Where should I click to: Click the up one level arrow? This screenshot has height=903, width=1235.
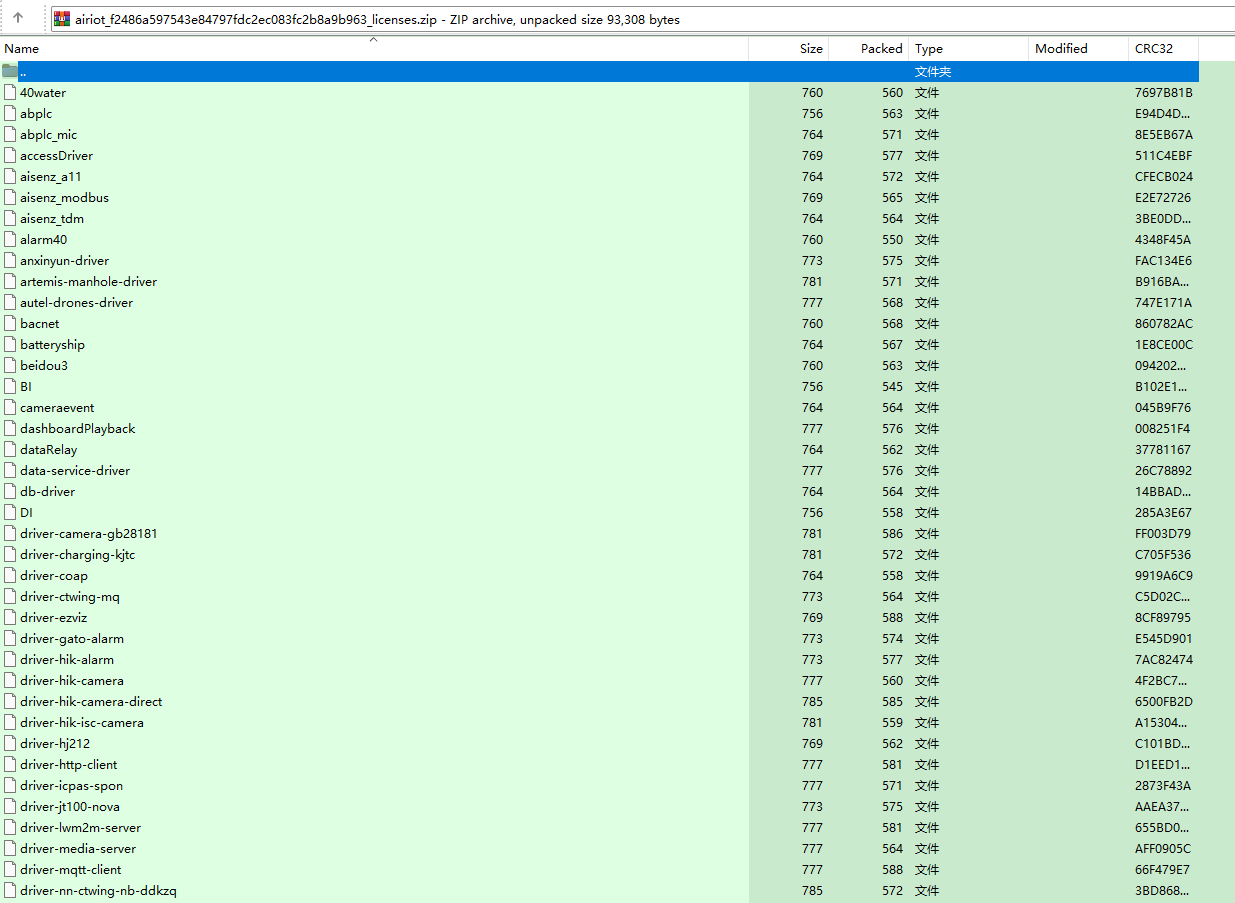[18, 18]
